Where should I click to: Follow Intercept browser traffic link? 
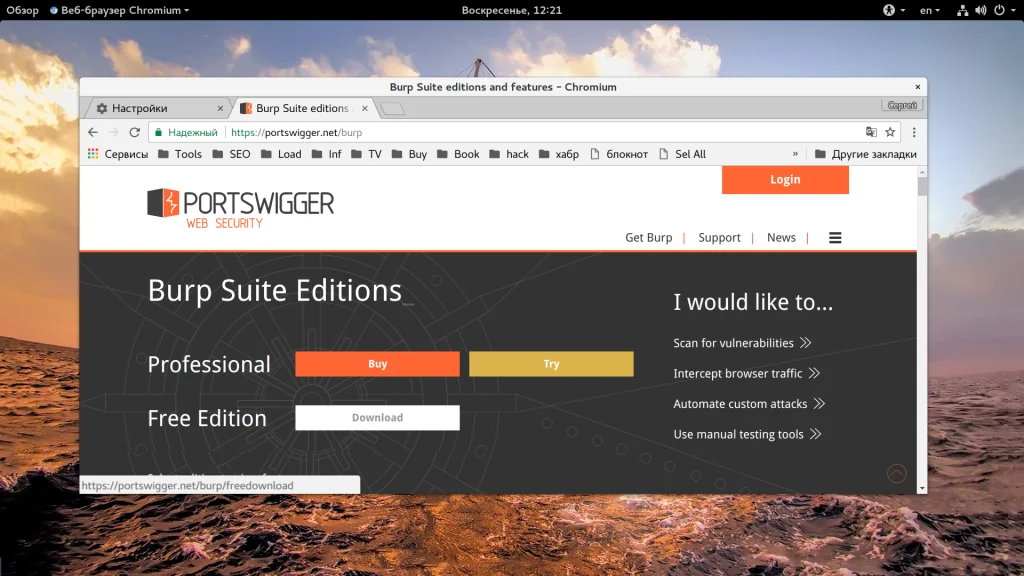746,374
